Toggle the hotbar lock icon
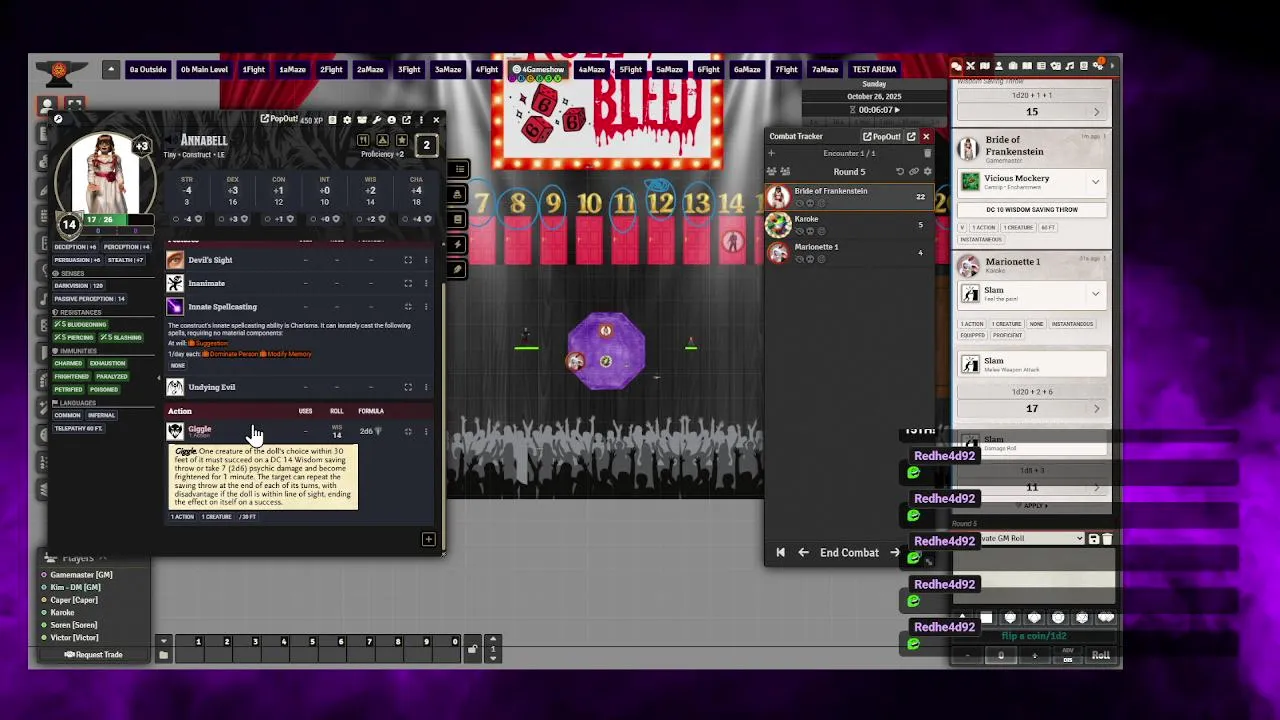This screenshot has height=720, width=1280. tap(472, 649)
